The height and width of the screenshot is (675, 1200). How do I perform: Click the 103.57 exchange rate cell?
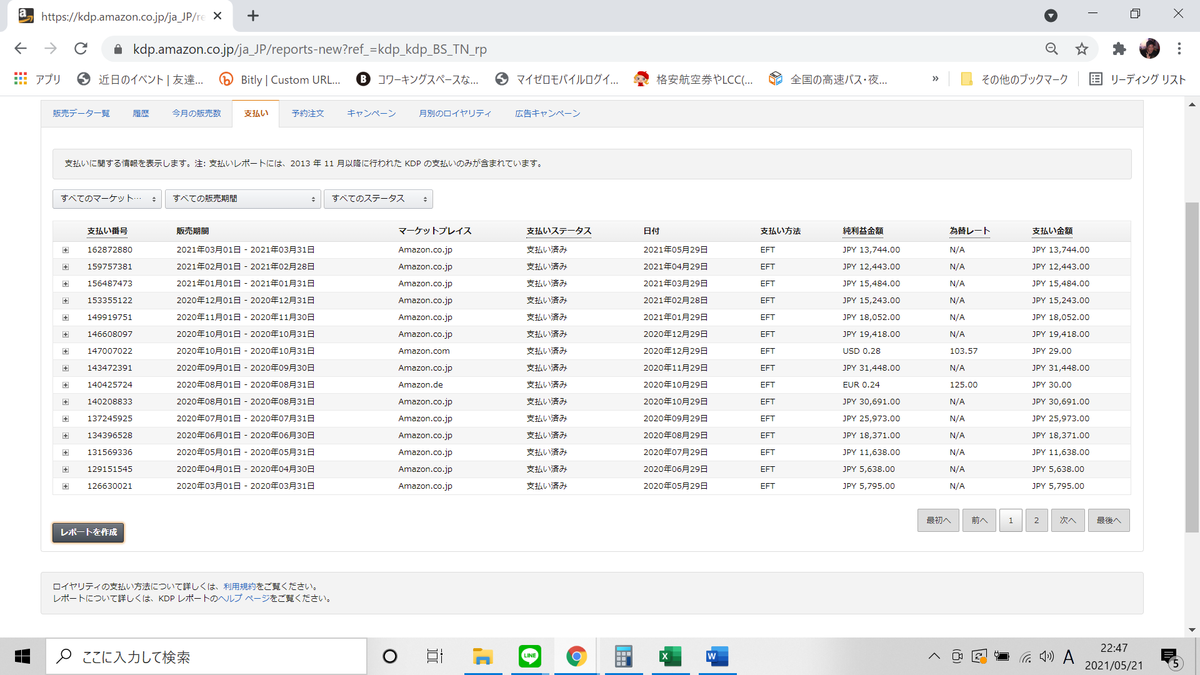click(963, 351)
